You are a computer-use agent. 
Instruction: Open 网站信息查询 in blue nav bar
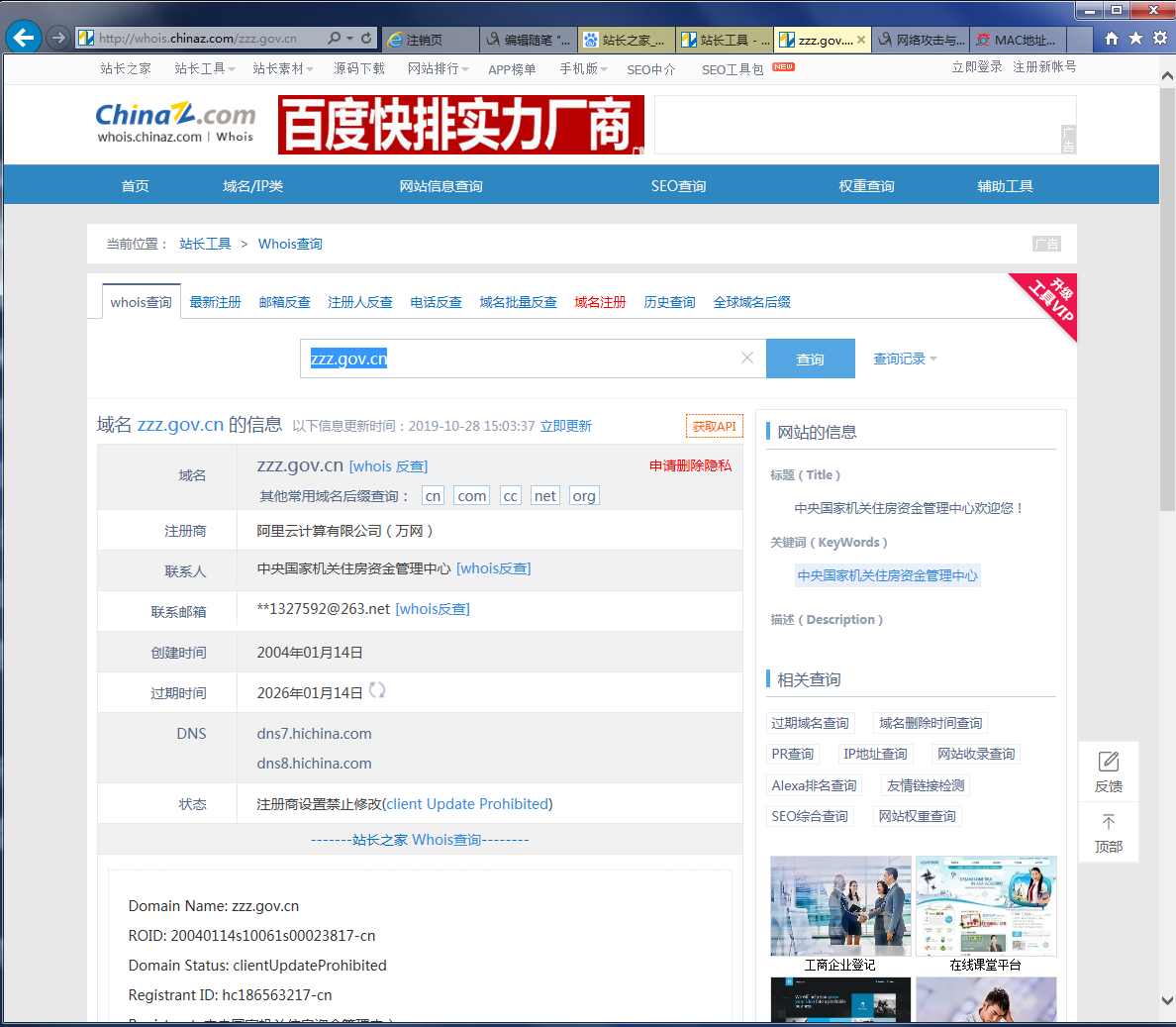pyautogui.click(x=441, y=185)
